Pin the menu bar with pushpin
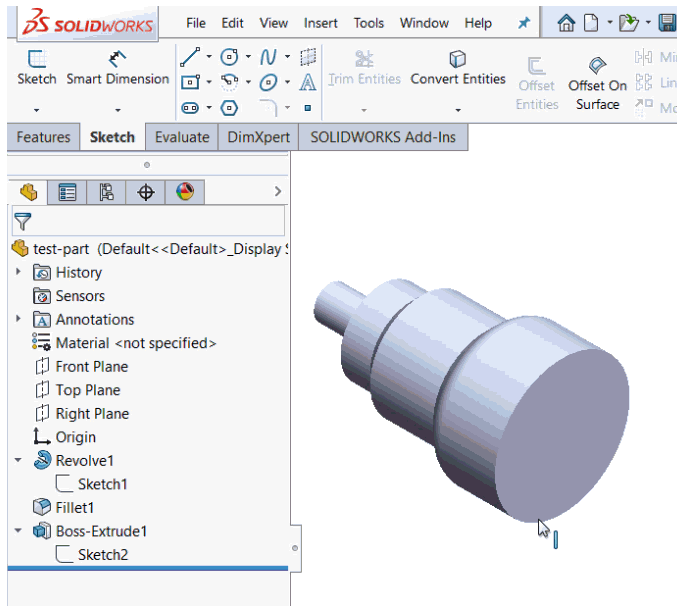 tap(524, 23)
